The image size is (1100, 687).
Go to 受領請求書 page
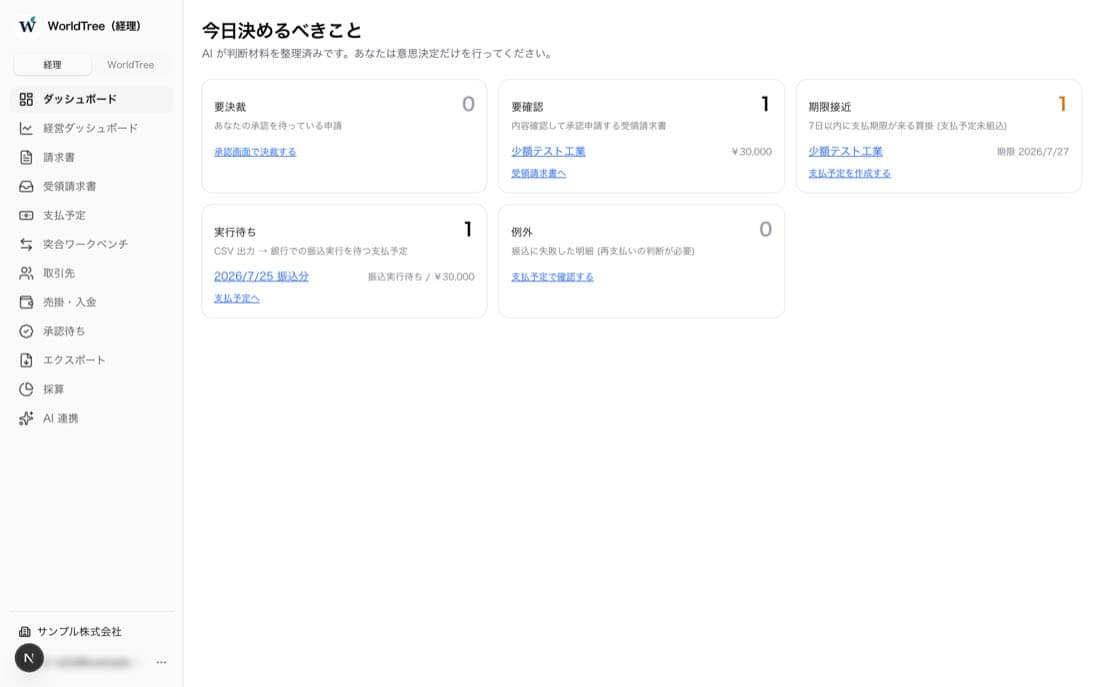tap(92, 186)
